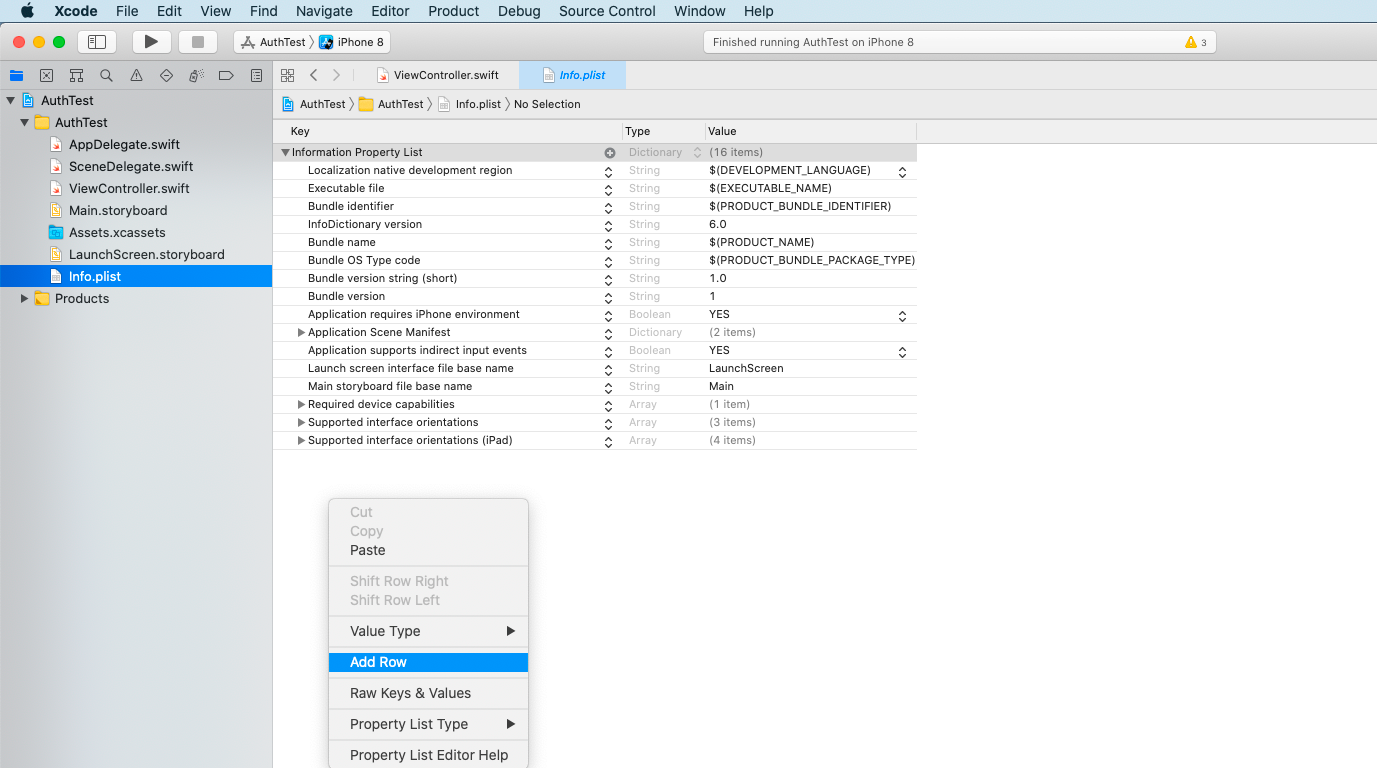Select Raw Keys & Values
Screen dimensions: 1377x768
[x=428, y=693]
